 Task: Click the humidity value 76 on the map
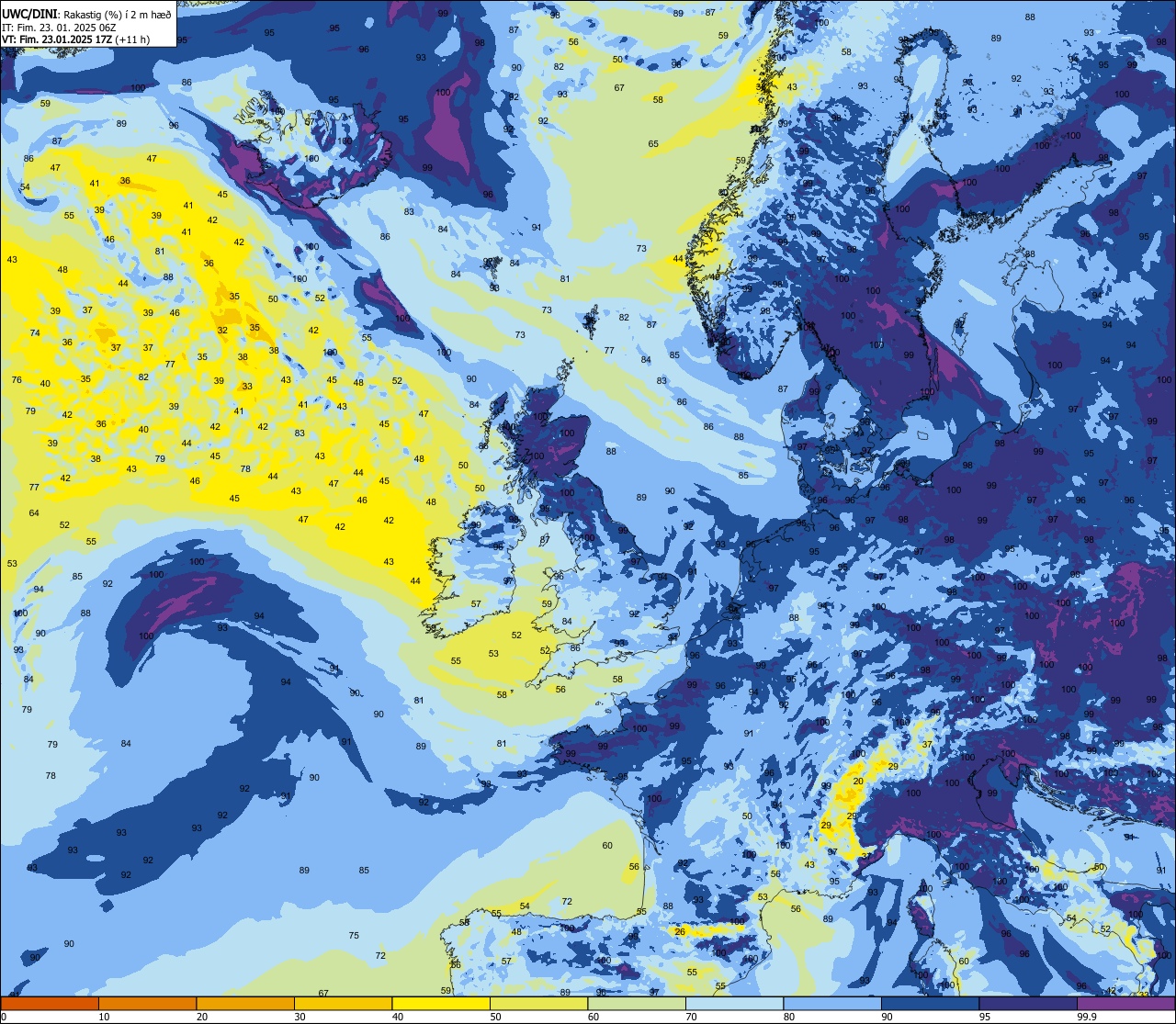pyautogui.click(x=17, y=380)
